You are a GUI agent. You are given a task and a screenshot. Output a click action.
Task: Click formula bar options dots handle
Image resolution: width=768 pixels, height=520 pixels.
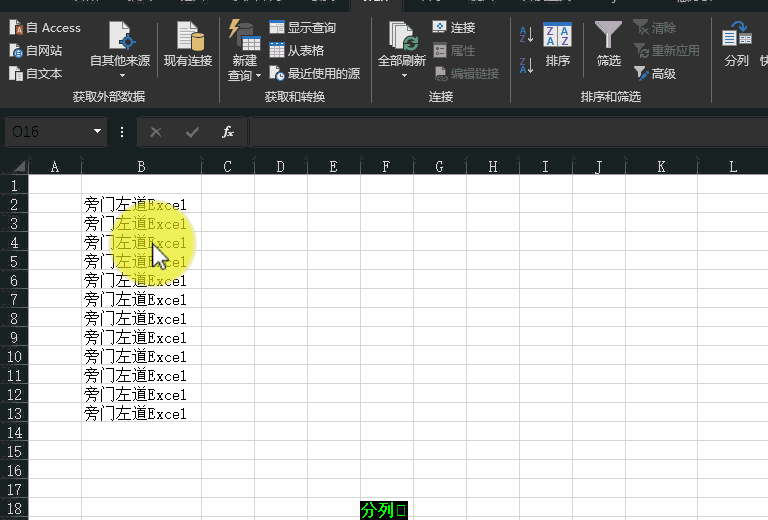coord(121,132)
